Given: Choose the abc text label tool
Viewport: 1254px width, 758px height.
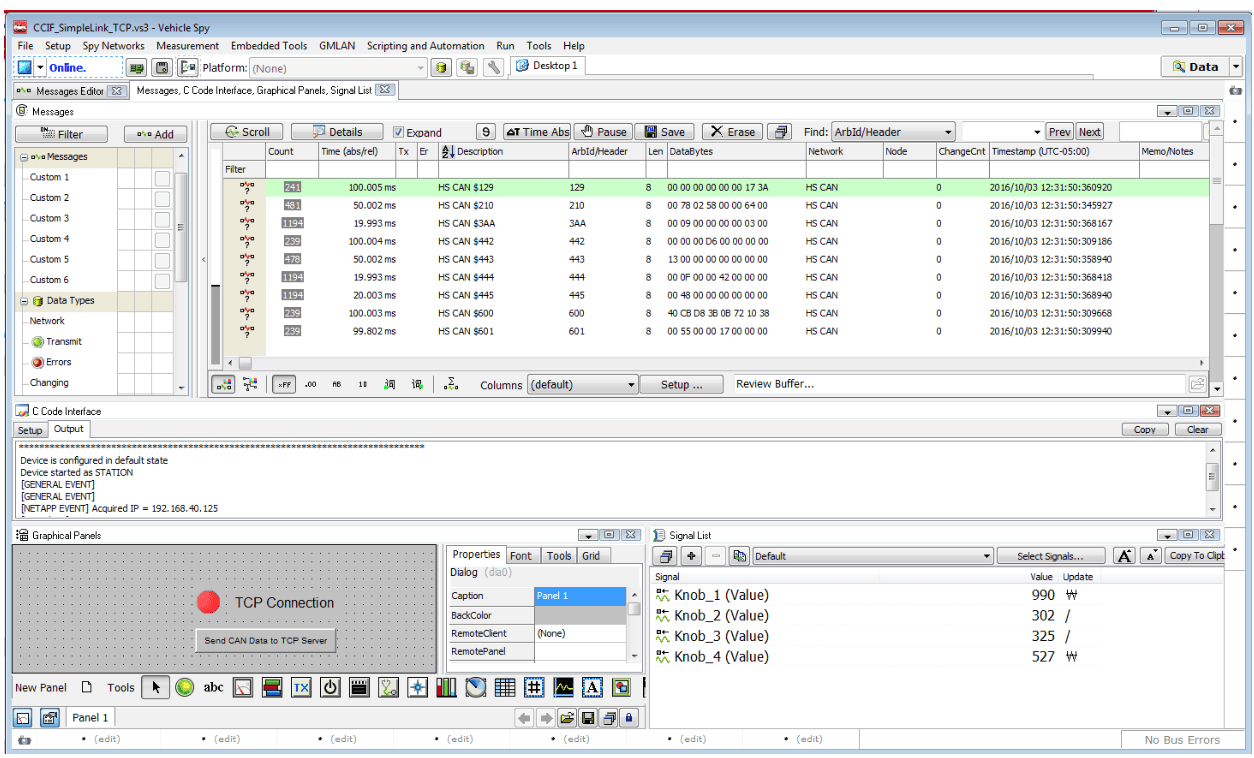Looking at the screenshot, I should pyautogui.click(x=213, y=687).
